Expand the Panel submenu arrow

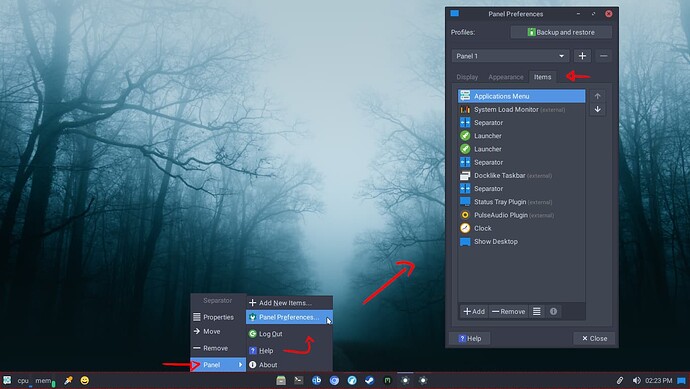click(x=240, y=365)
